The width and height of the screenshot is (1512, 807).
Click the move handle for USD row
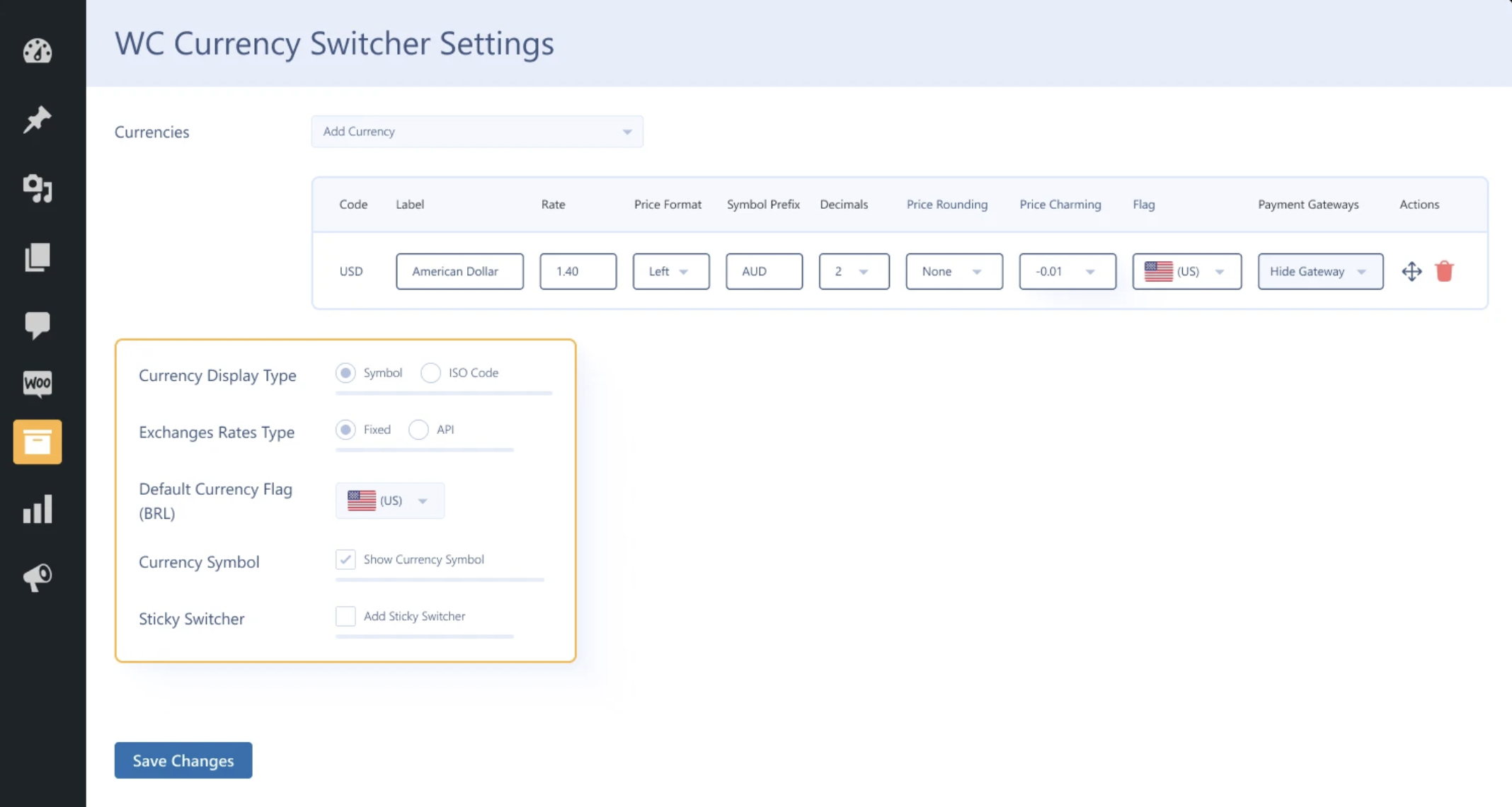[1411, 272]
